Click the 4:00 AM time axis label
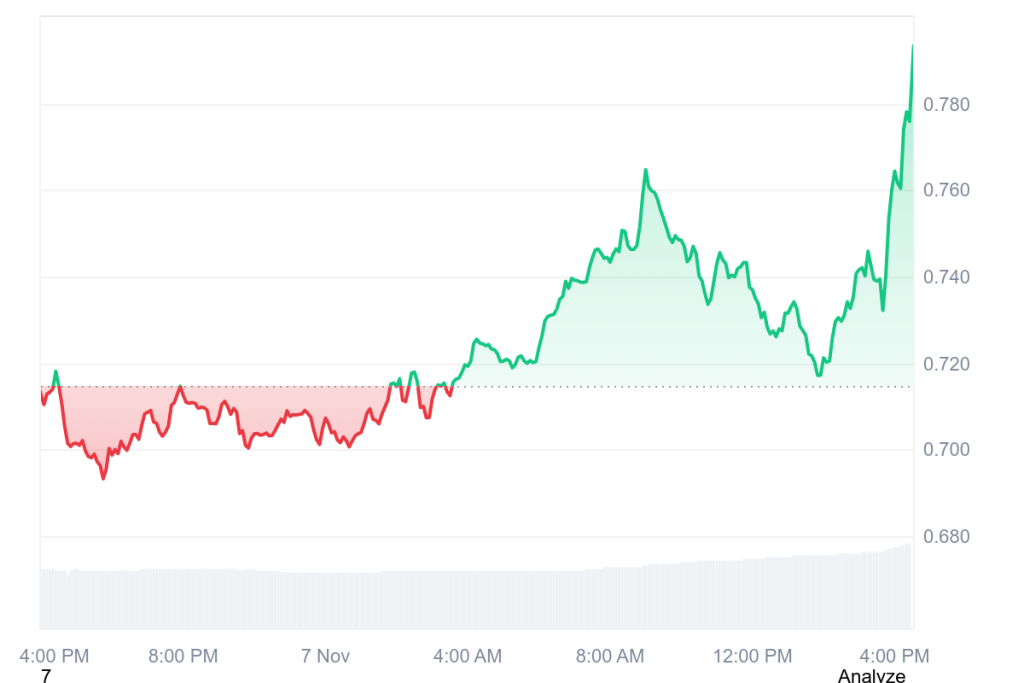1024x683 pixels. 469,656
